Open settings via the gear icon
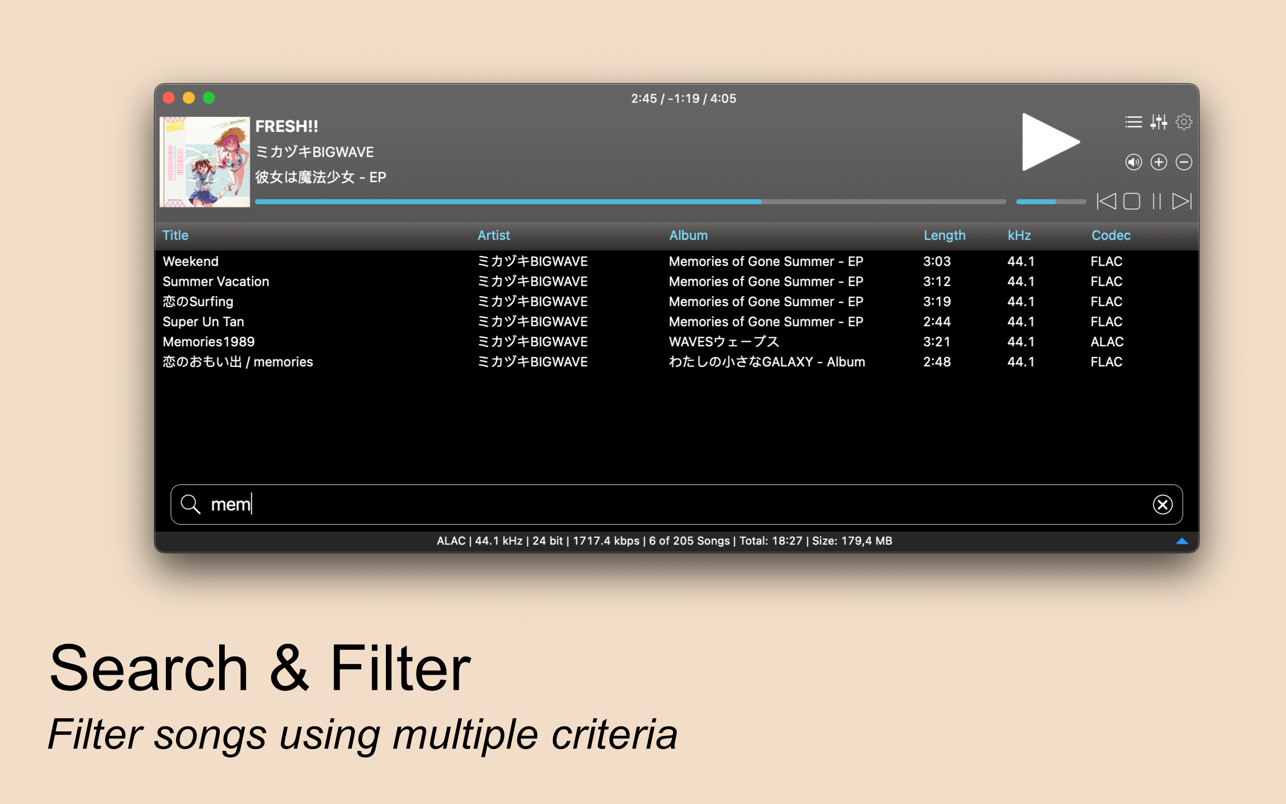 1184,122
